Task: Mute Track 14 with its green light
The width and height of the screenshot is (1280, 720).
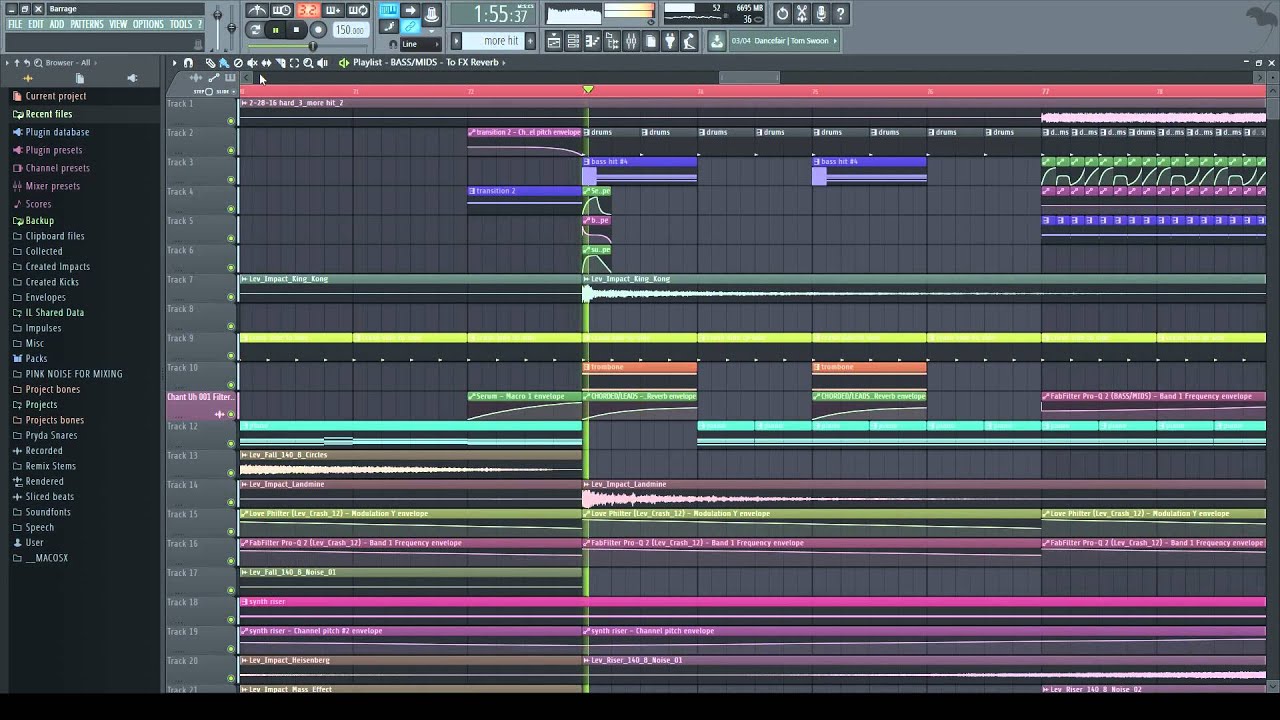Action: pyautogui.click(x=231, y=502)
